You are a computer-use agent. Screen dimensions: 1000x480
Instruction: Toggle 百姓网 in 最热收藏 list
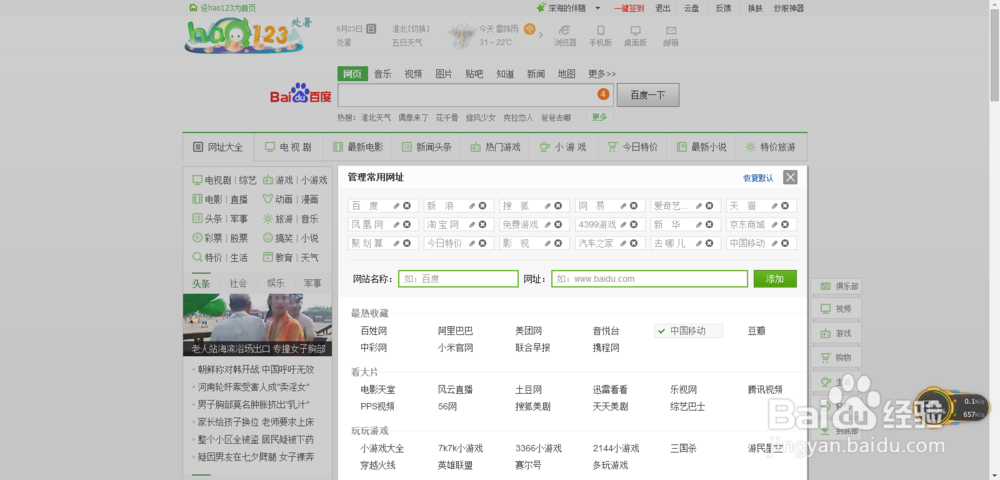(374, 331)
